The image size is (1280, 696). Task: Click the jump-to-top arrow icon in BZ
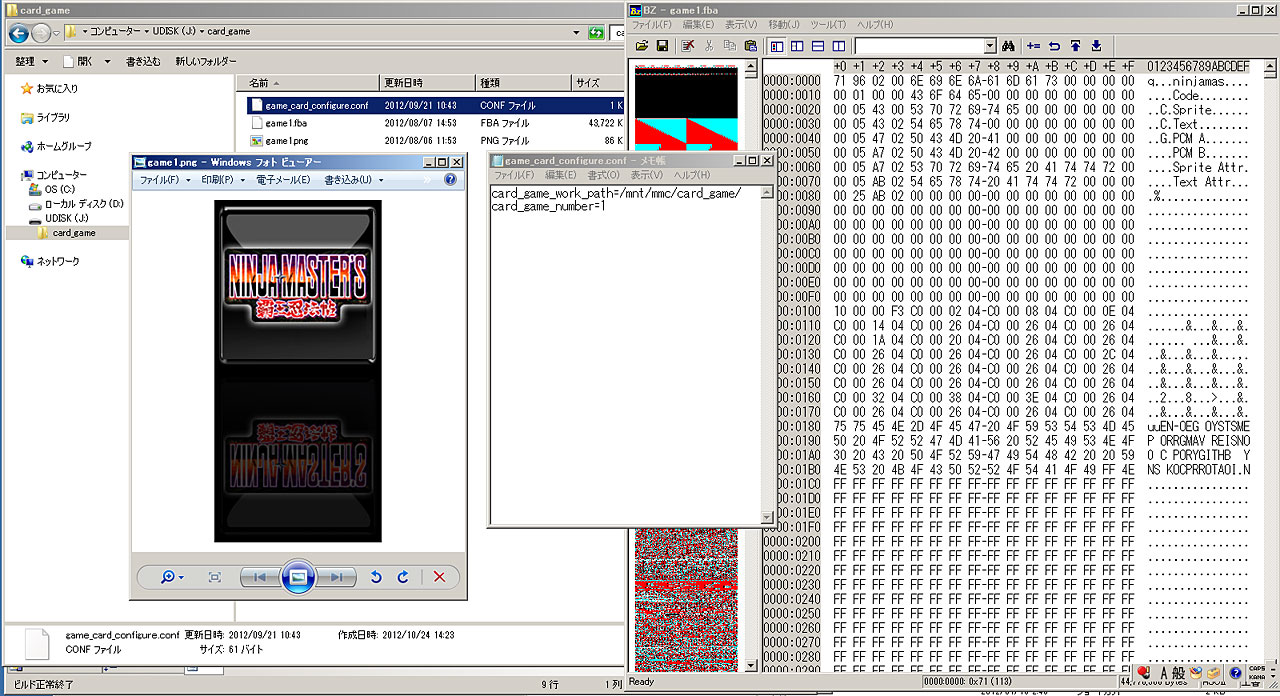(1075, 46)
